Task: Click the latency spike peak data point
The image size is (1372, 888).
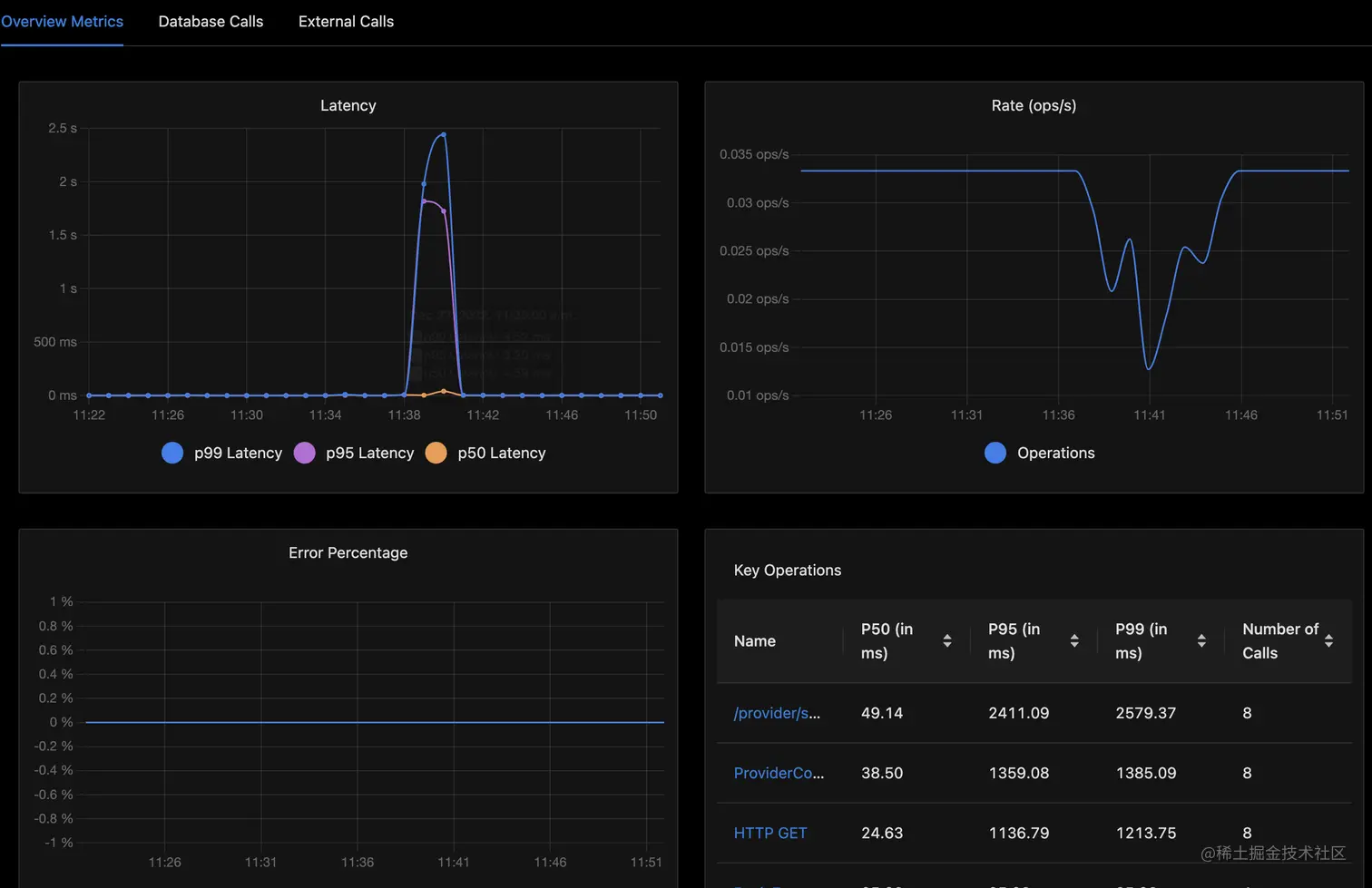Action: point(443,134)
